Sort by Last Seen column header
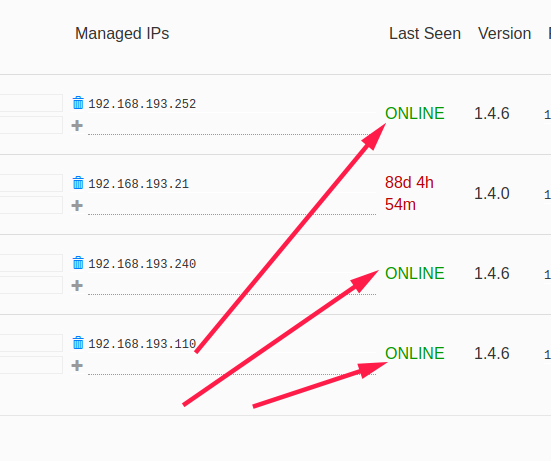Screen dimensions: 551x461 coord(425,34)
